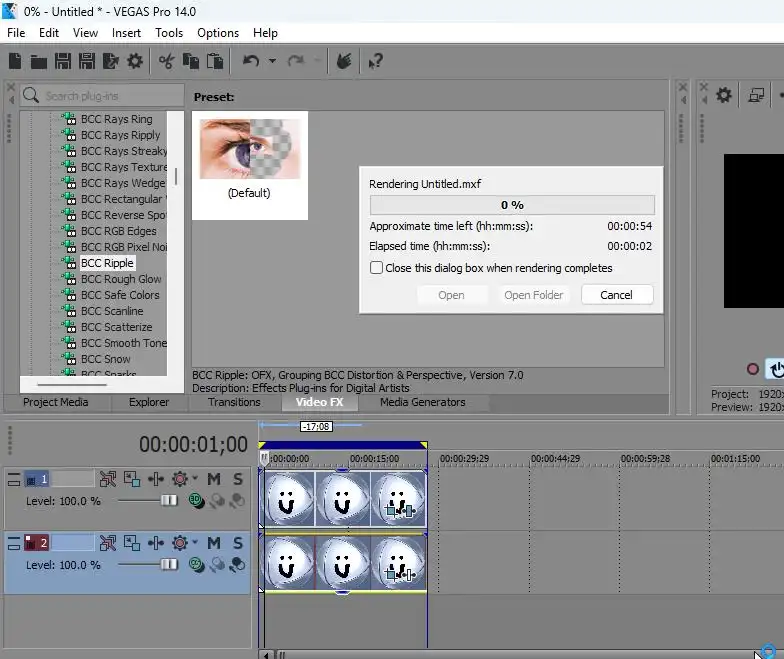Select BCC Snow plug-in
Screen dimensions: 784x659
106,359
